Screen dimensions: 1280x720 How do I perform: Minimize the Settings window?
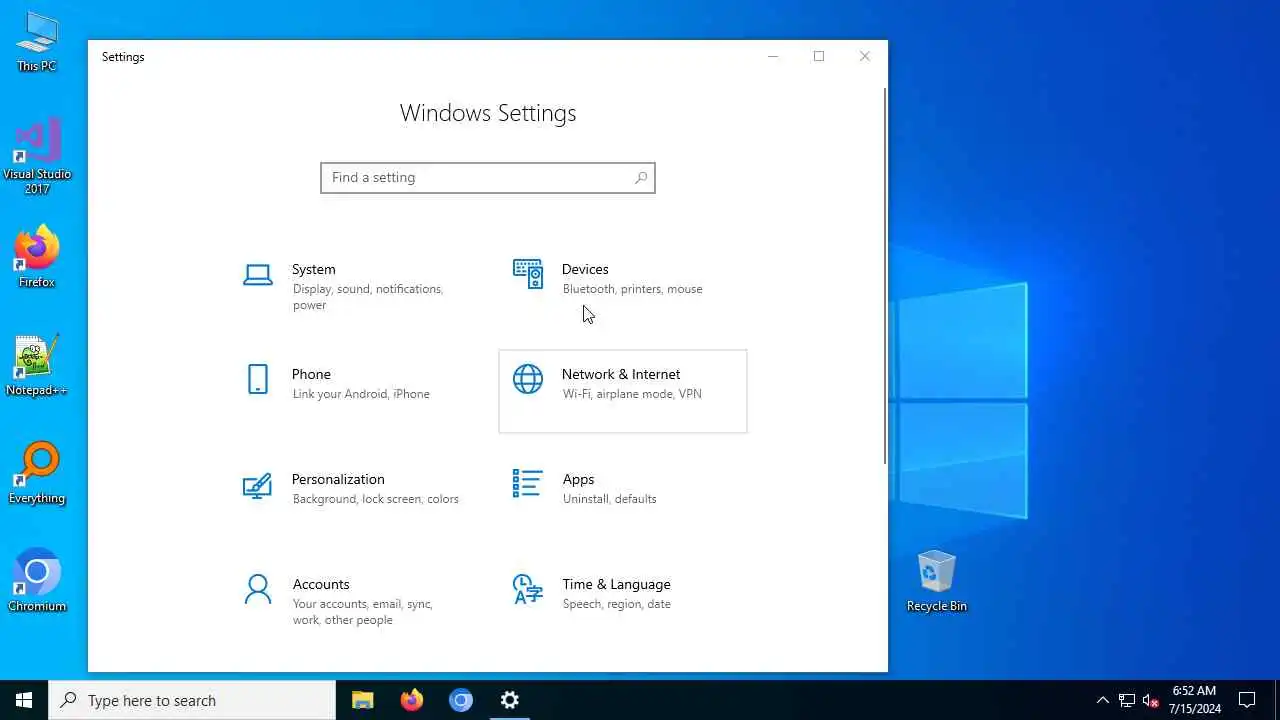pyautogui.click(x=772, y=57)
